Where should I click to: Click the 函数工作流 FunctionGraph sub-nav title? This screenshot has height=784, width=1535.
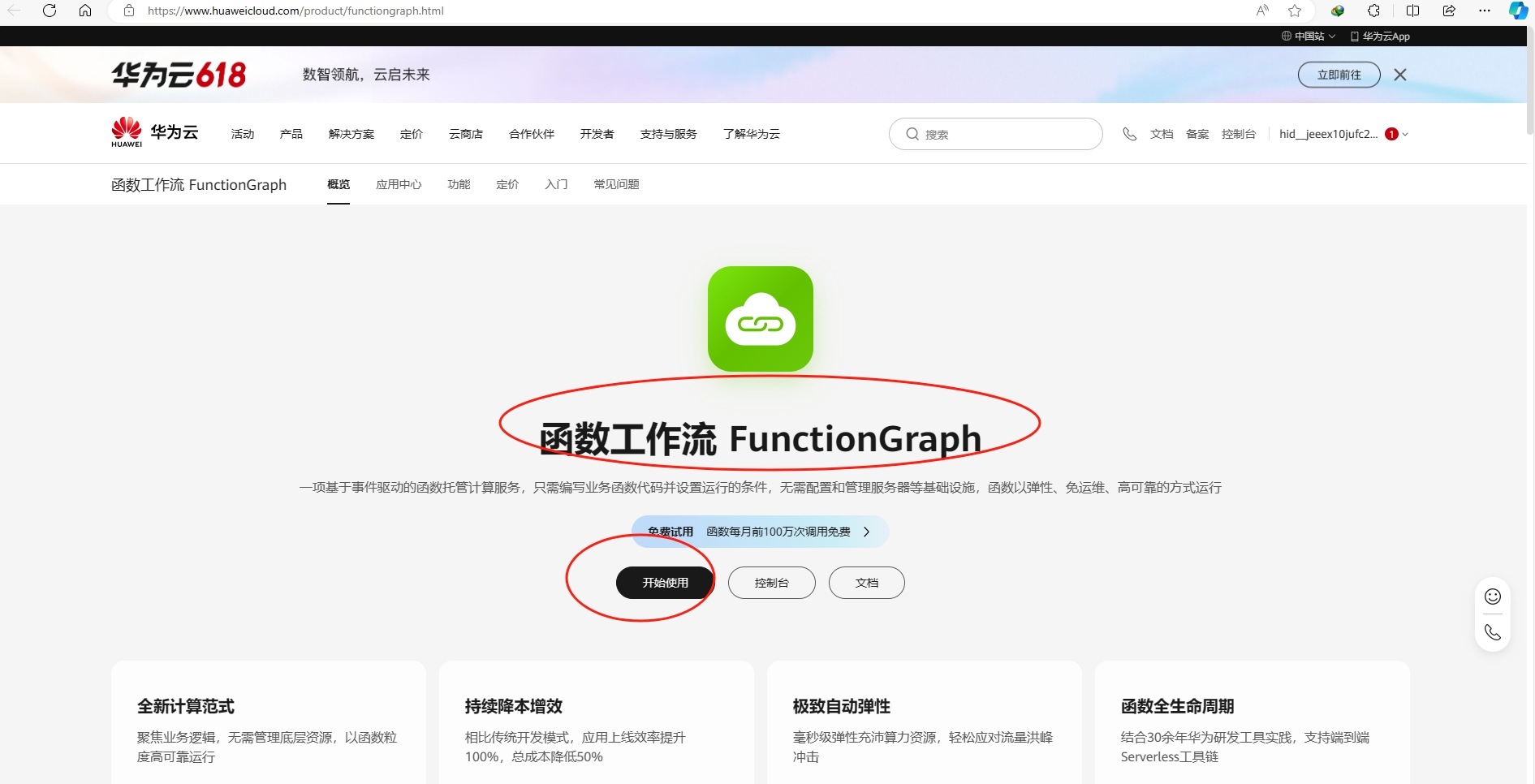coord(199,184)
